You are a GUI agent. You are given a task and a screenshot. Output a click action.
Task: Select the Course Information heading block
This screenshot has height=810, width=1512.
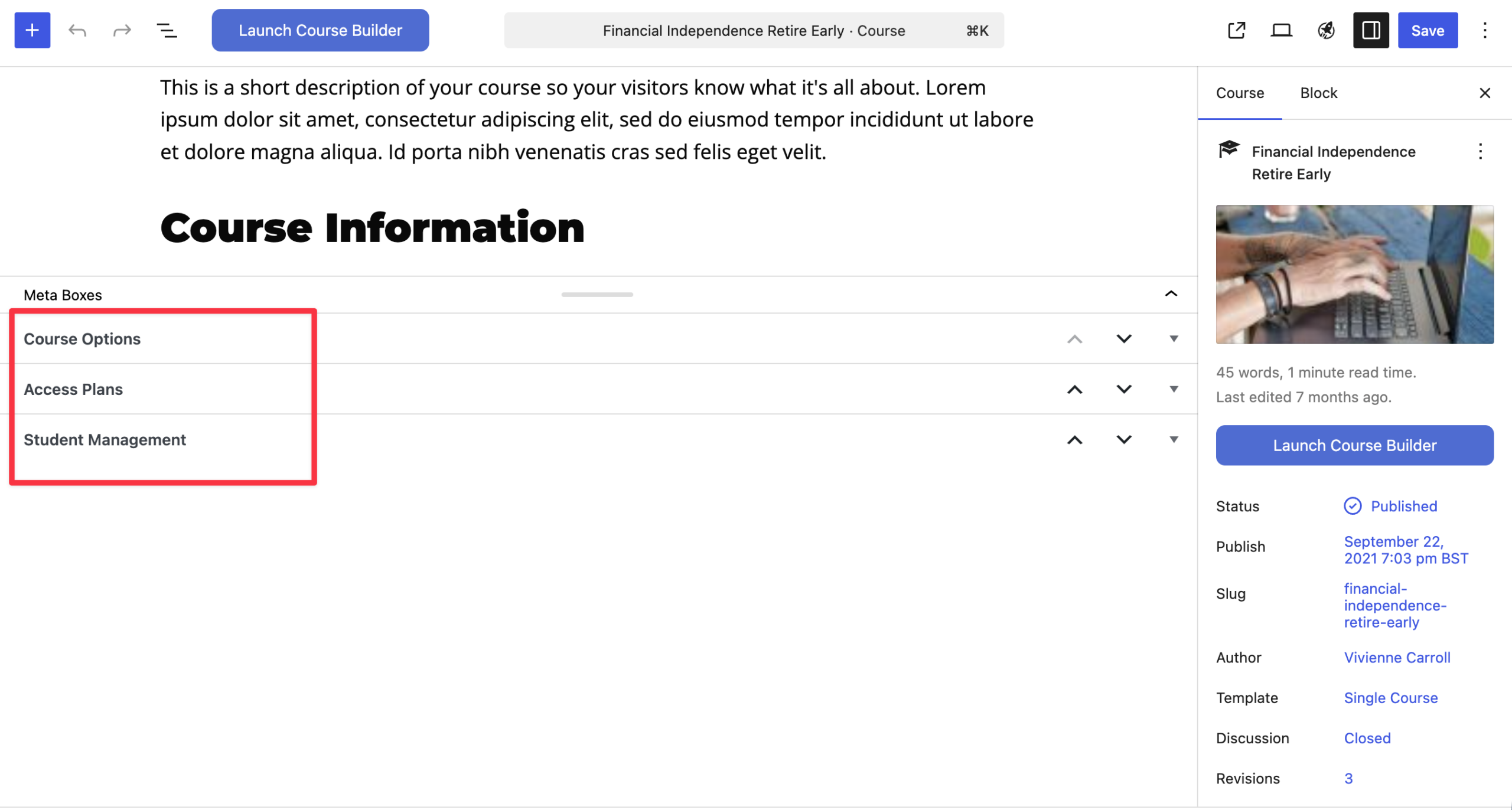click(372, 227)
